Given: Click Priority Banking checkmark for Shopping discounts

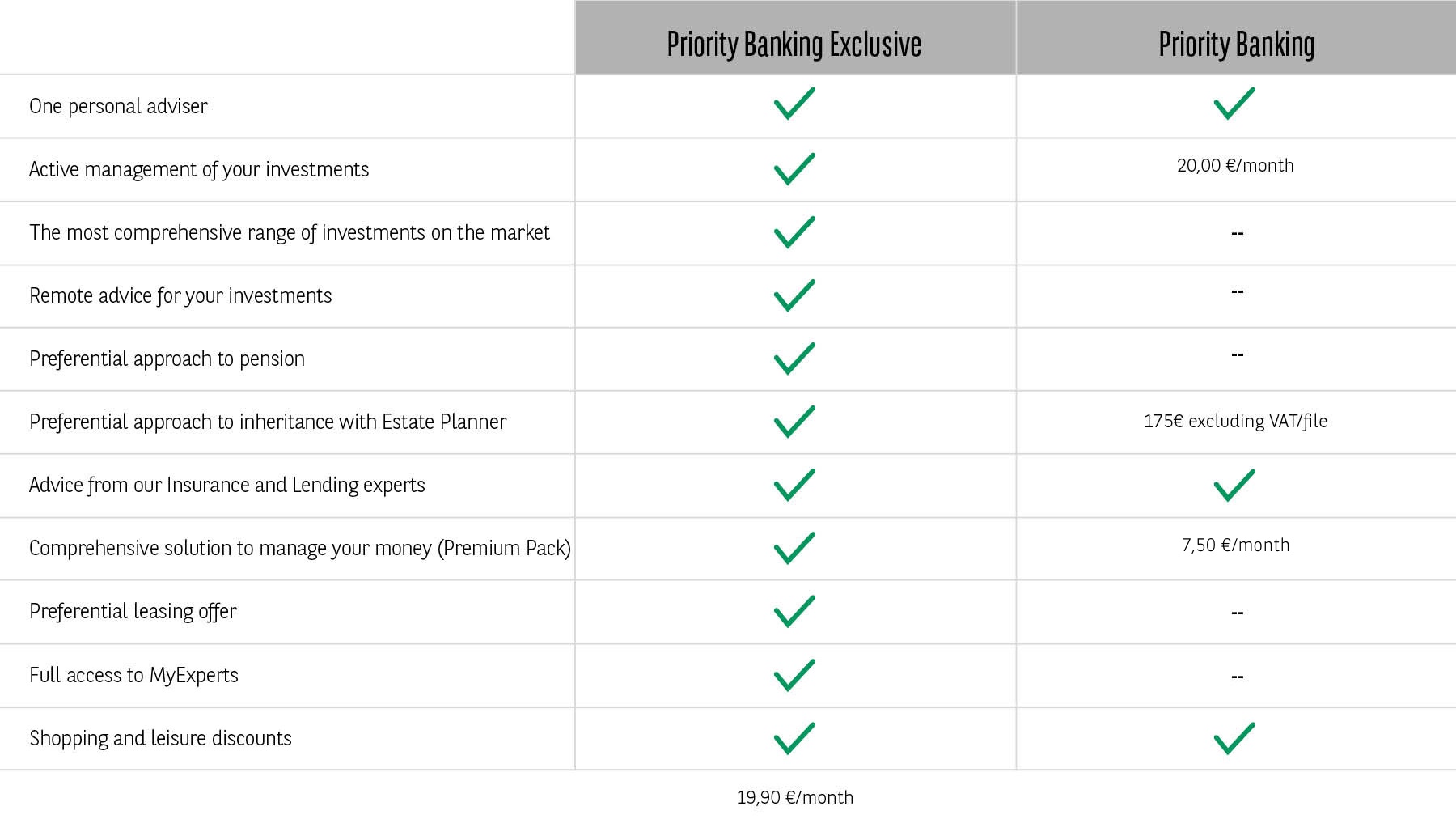Looking at the screenshot, I should (1234, 738).
